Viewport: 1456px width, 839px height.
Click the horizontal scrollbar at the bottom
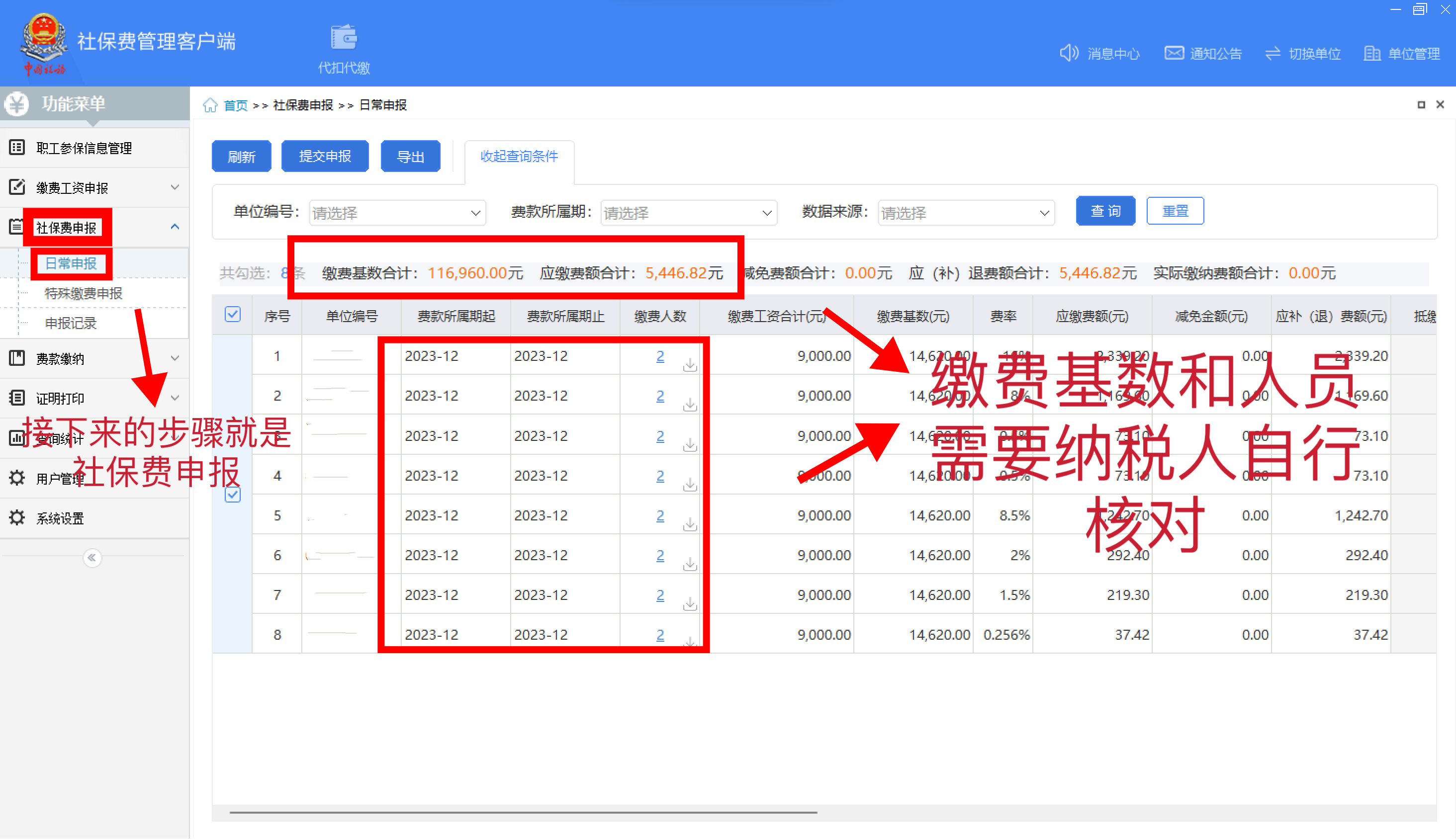click(523, 812)
